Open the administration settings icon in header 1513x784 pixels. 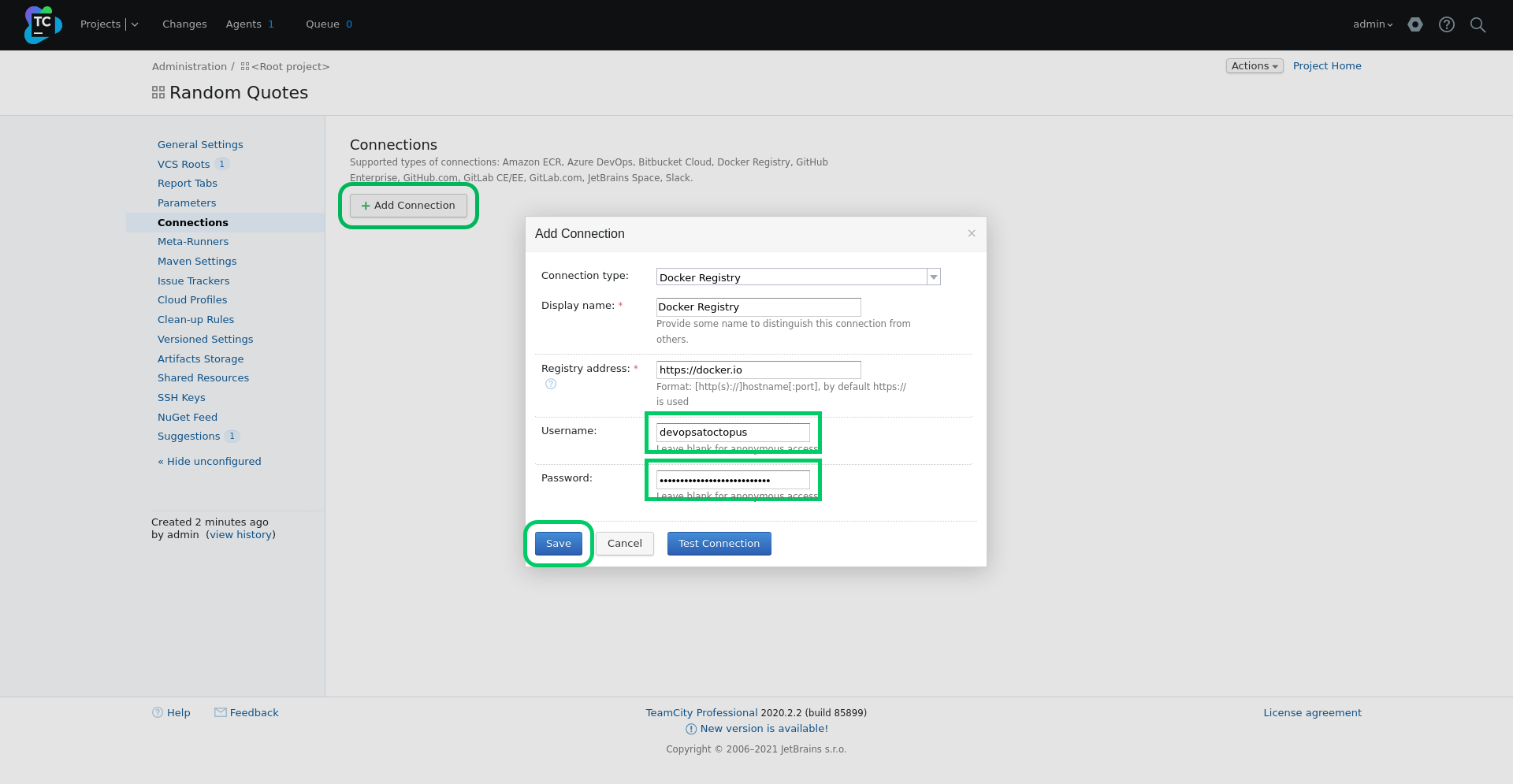(1415, 24)
